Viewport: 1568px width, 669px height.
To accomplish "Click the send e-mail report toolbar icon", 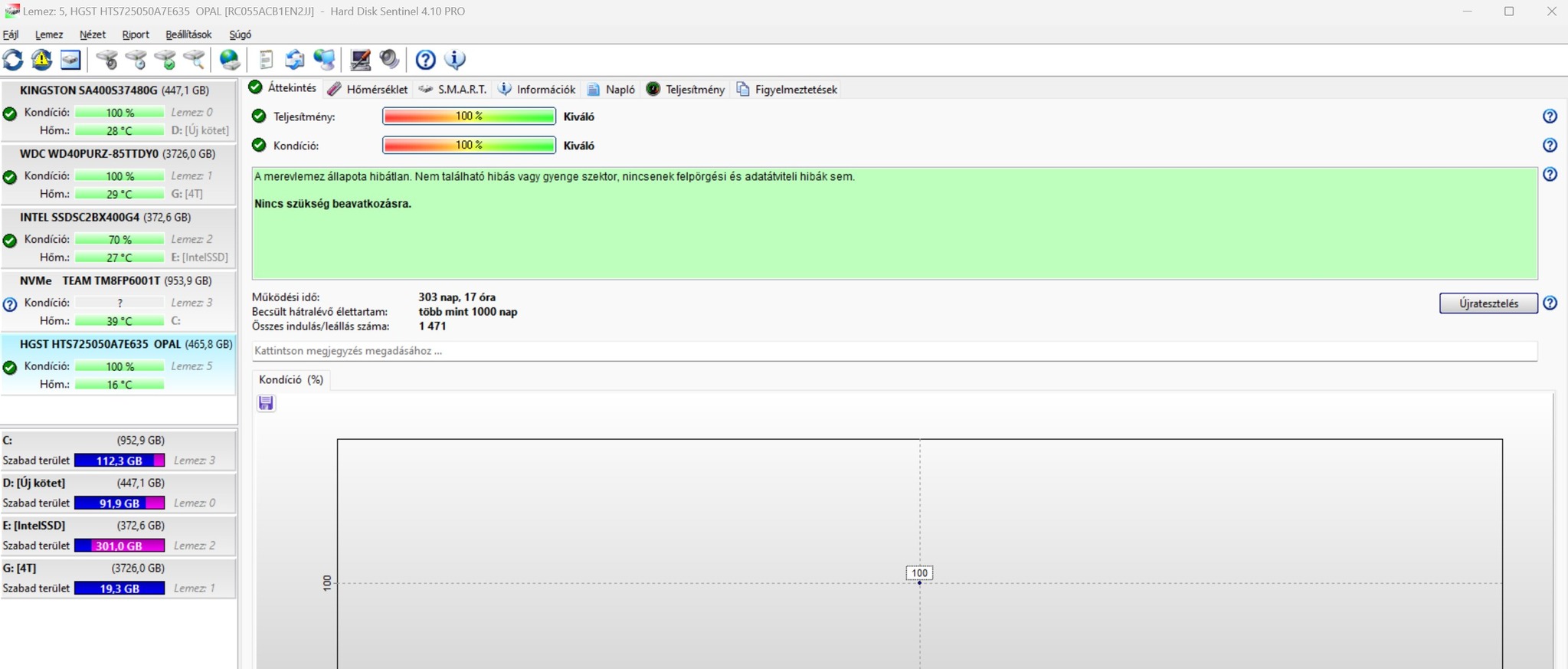I will coord(295,59).
